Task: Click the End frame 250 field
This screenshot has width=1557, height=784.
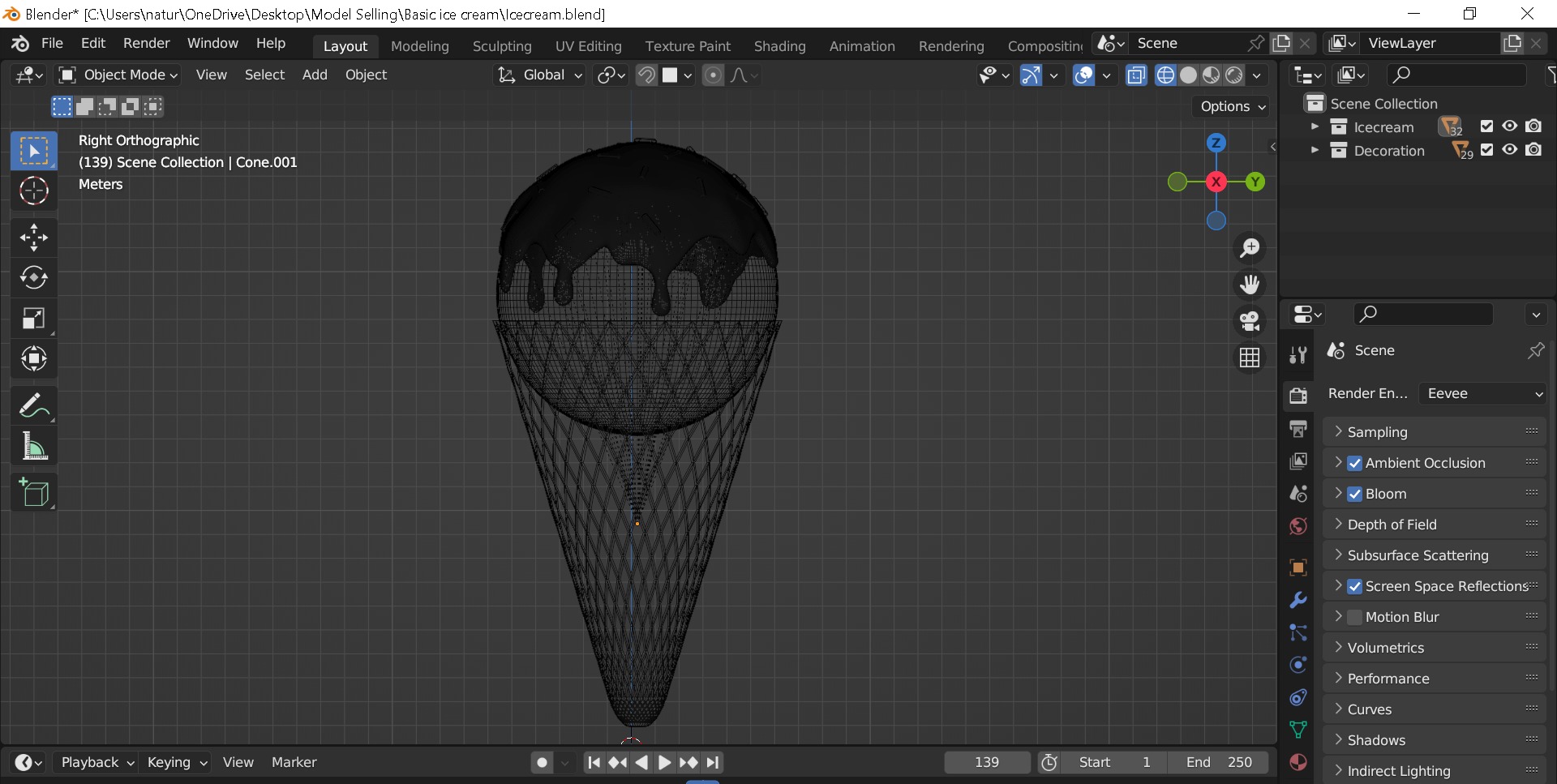Action: (x=1219, y=763)
